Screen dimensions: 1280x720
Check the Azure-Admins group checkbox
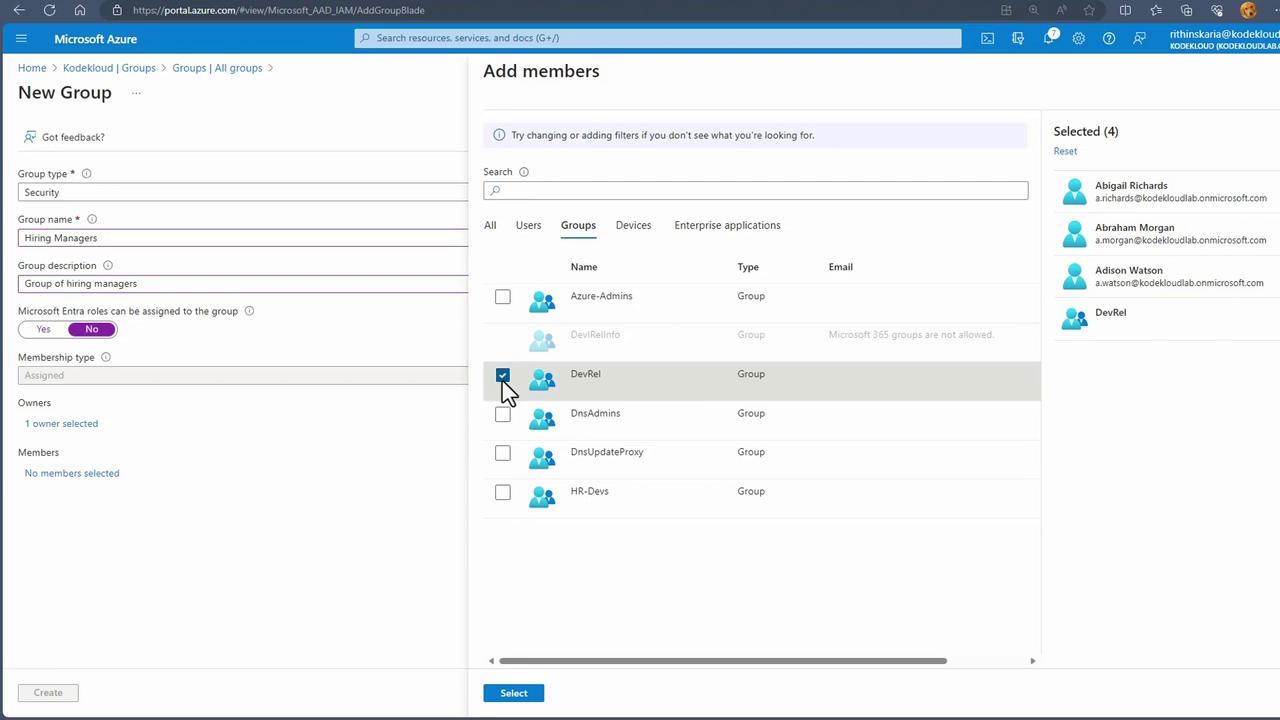point(503,297)
